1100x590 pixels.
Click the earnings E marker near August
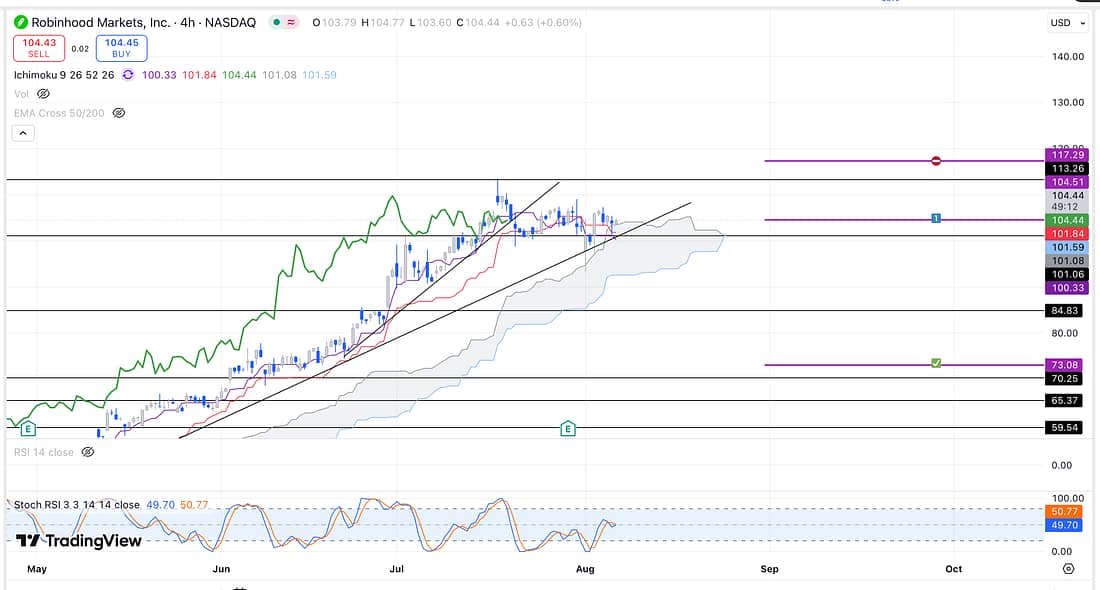(568, 428)
